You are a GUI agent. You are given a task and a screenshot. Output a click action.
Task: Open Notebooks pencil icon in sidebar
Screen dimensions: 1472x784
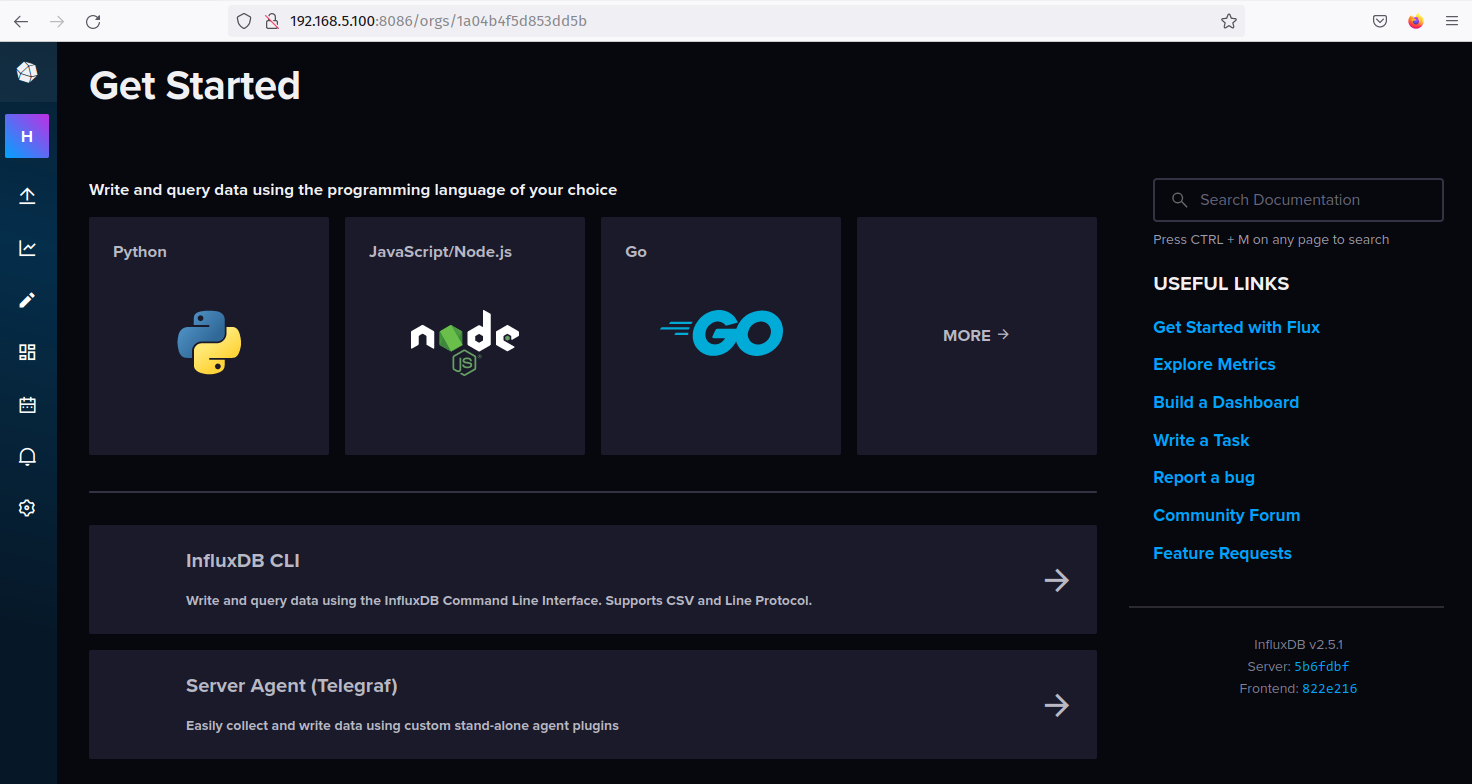click(27, 300)
